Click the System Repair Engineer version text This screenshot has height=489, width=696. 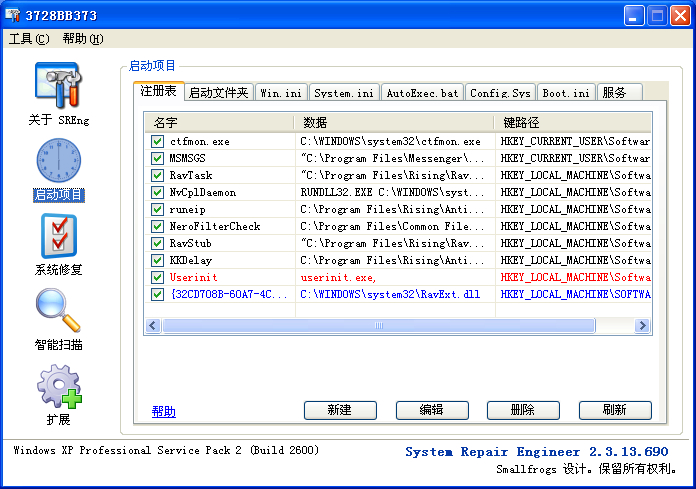point(537,452)
